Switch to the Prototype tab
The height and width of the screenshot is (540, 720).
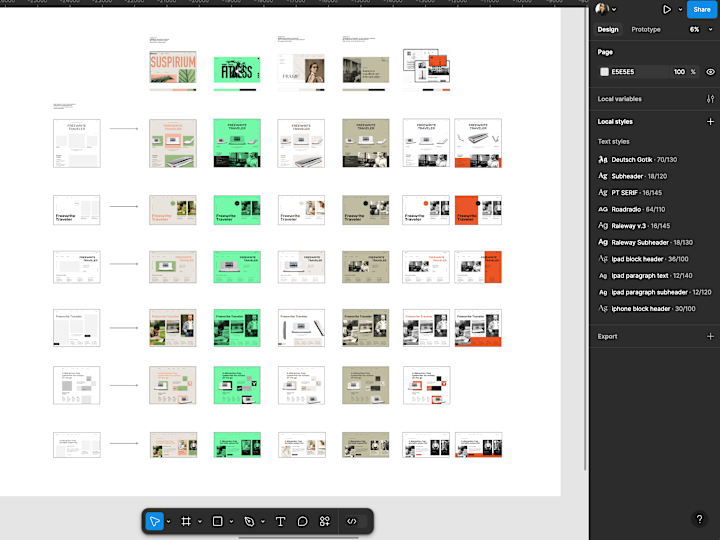(x=646, y=29)
